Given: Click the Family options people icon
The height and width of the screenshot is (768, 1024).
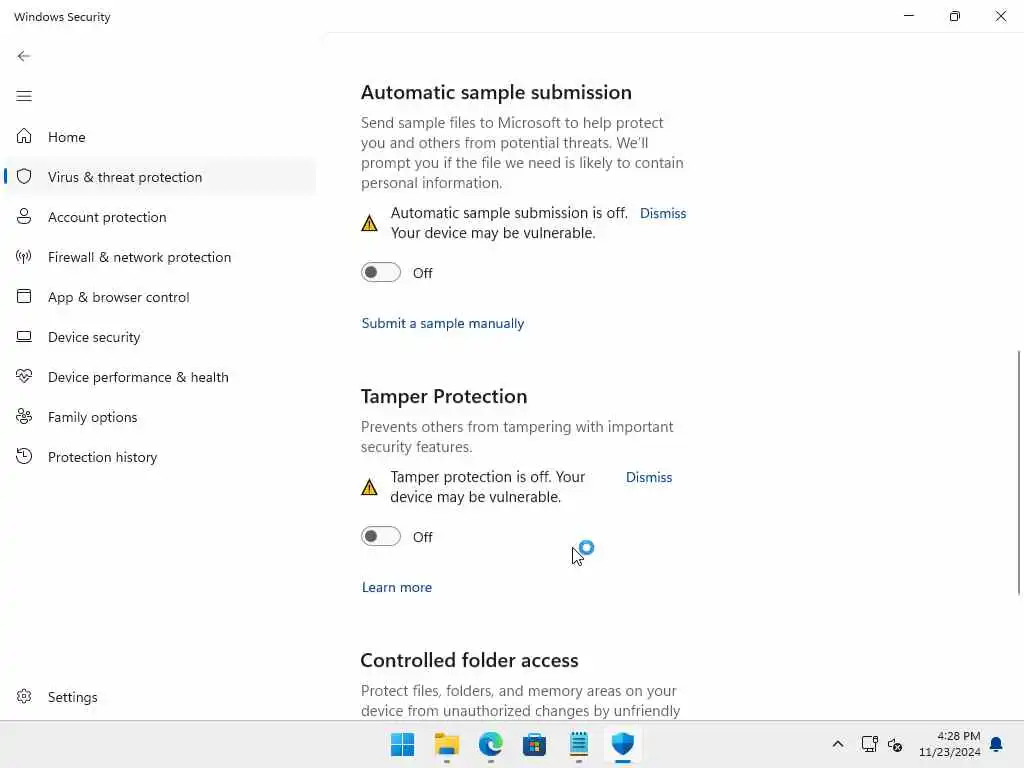Looking at the screenshot, I should pos(24,416).
